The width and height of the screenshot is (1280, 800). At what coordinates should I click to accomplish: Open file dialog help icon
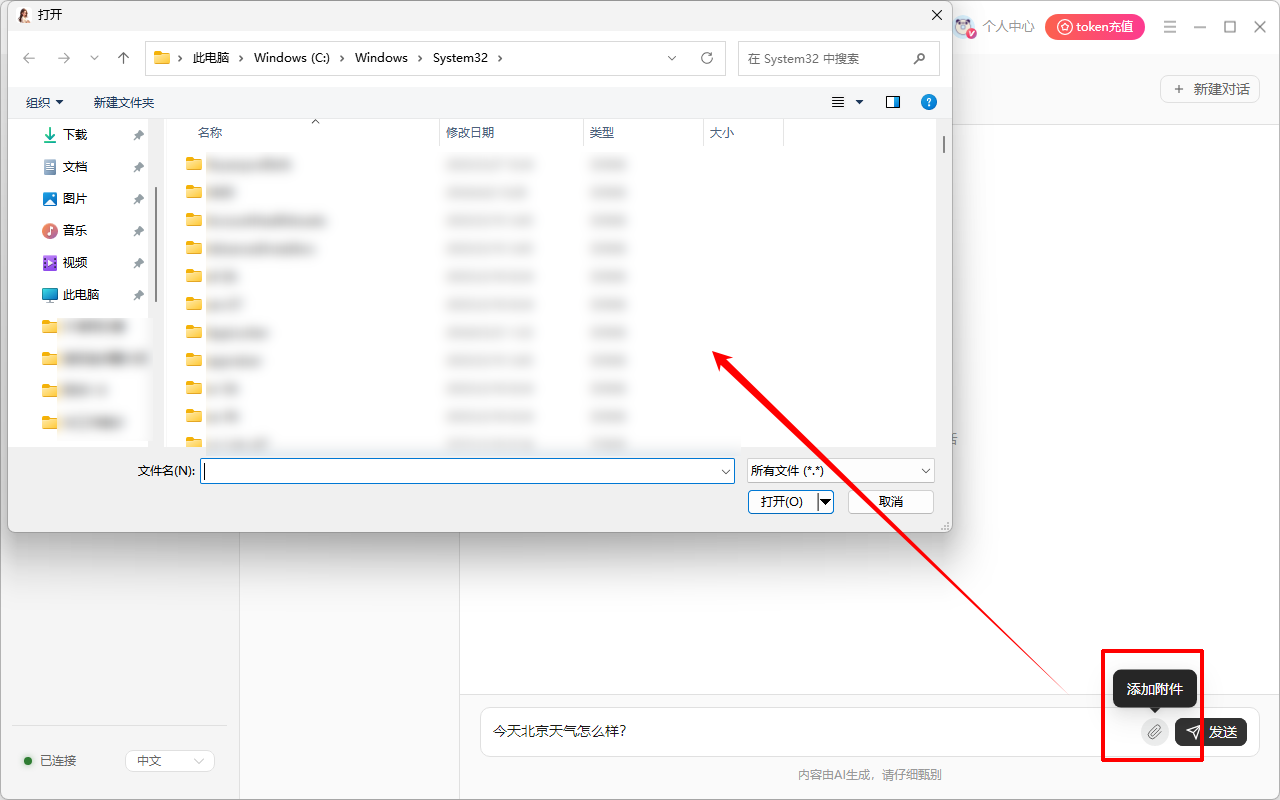pyautogui.click(x=929, y=102)
